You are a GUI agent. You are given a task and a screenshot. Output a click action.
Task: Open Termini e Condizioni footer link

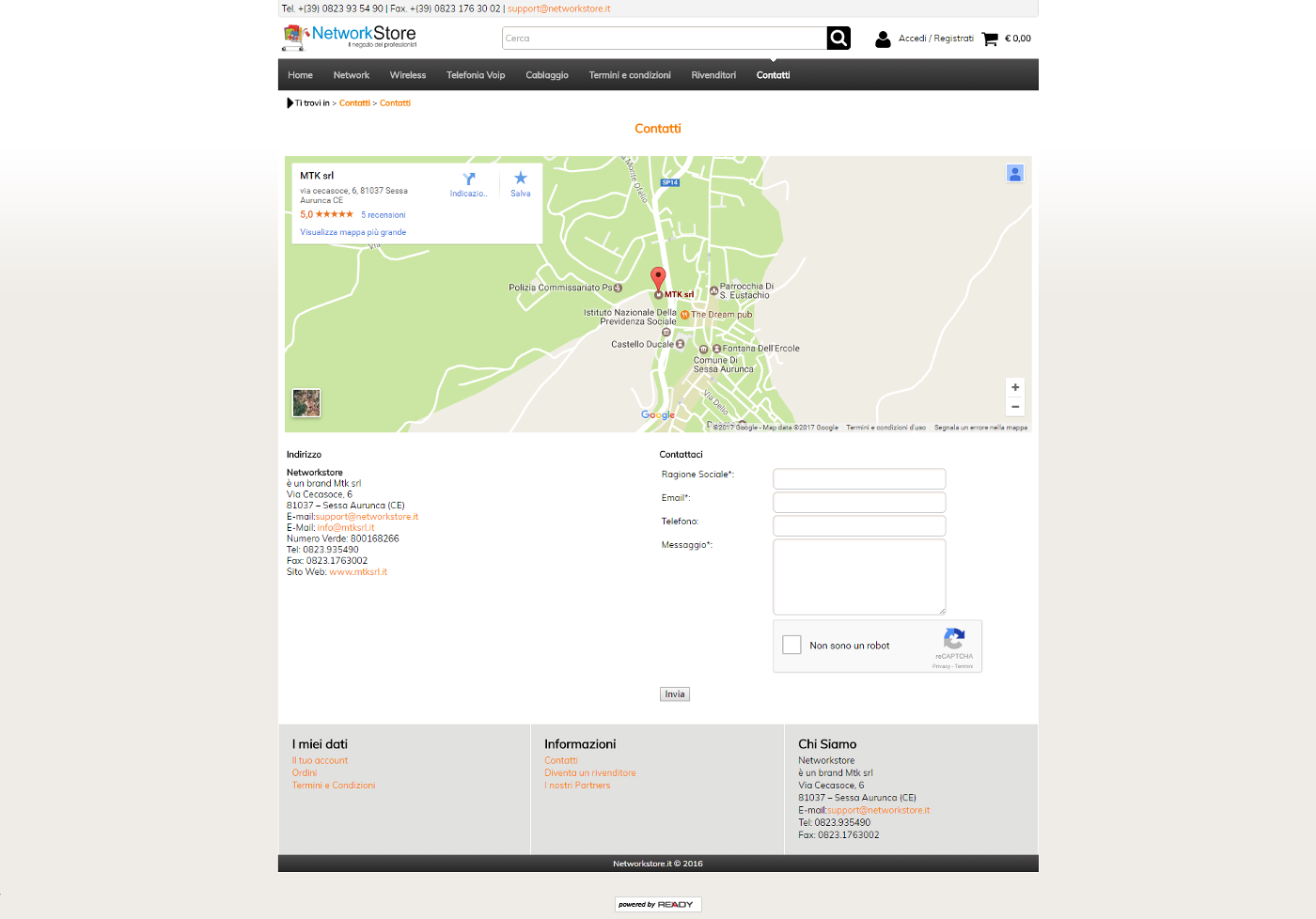334,786
